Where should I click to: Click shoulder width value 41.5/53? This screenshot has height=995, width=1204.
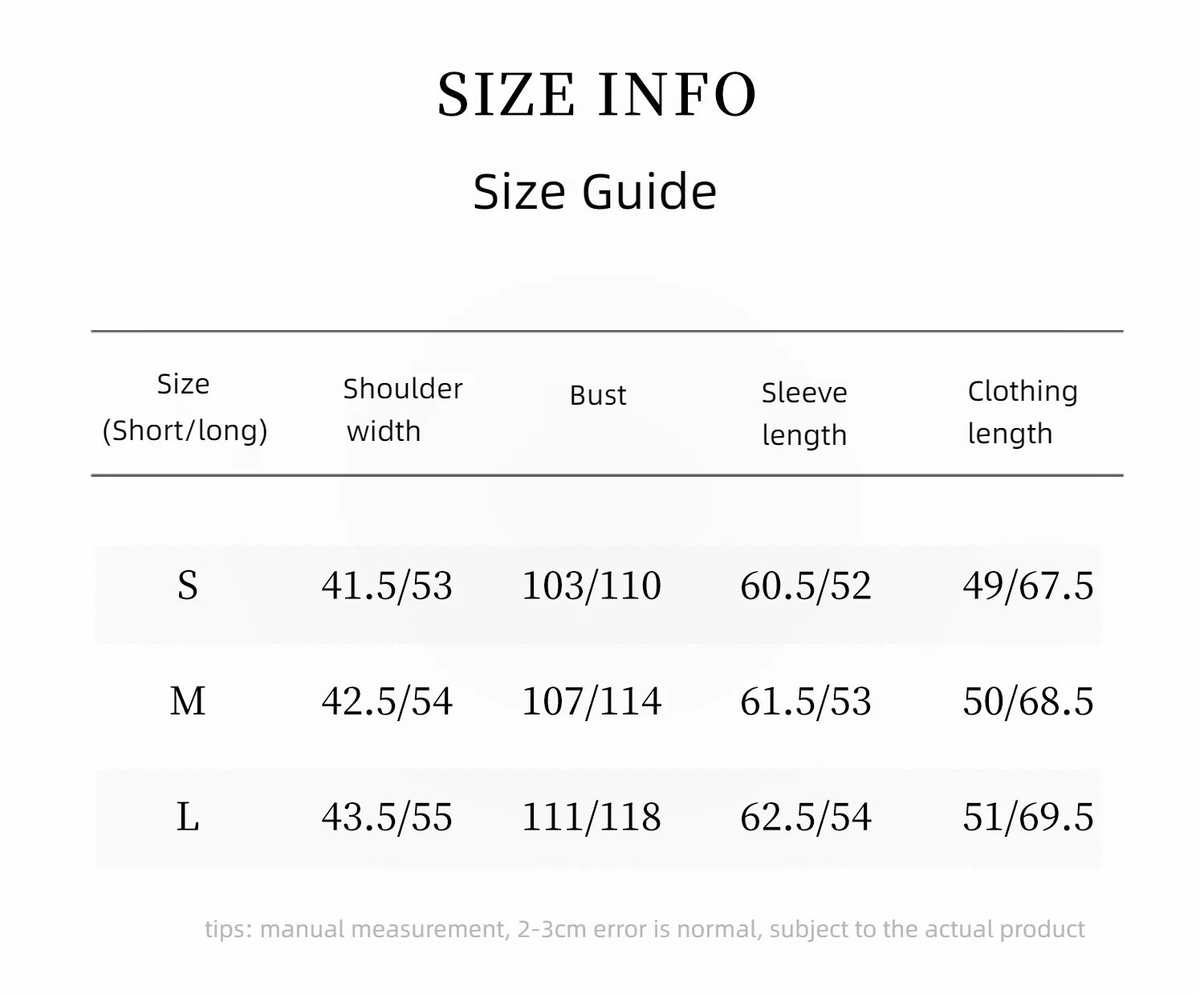387,585
